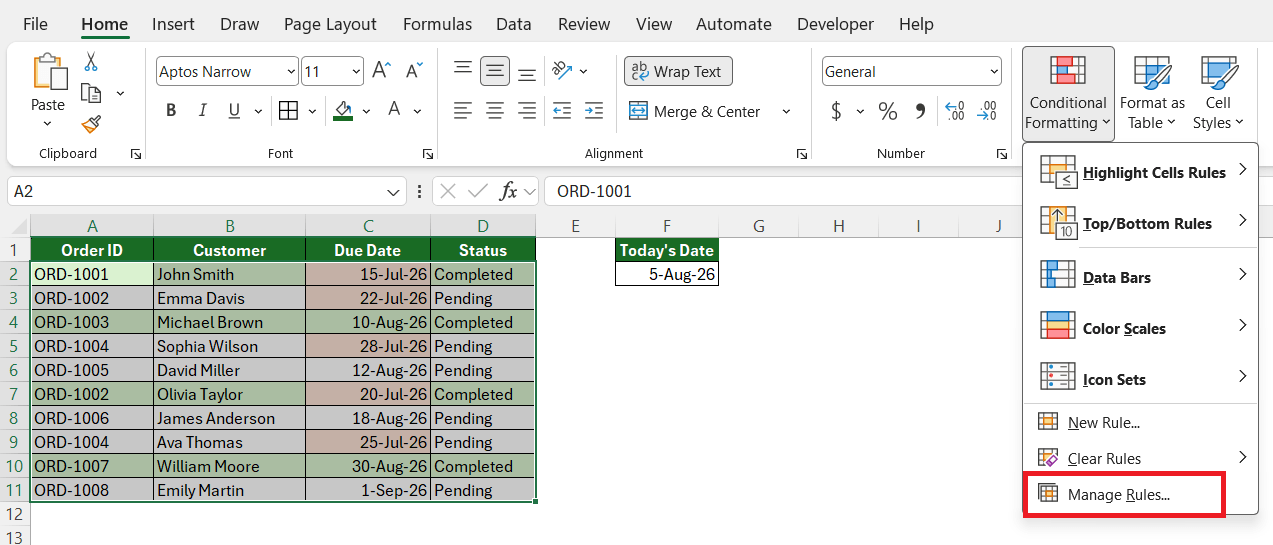Click the Cut scissors icon

91,62
